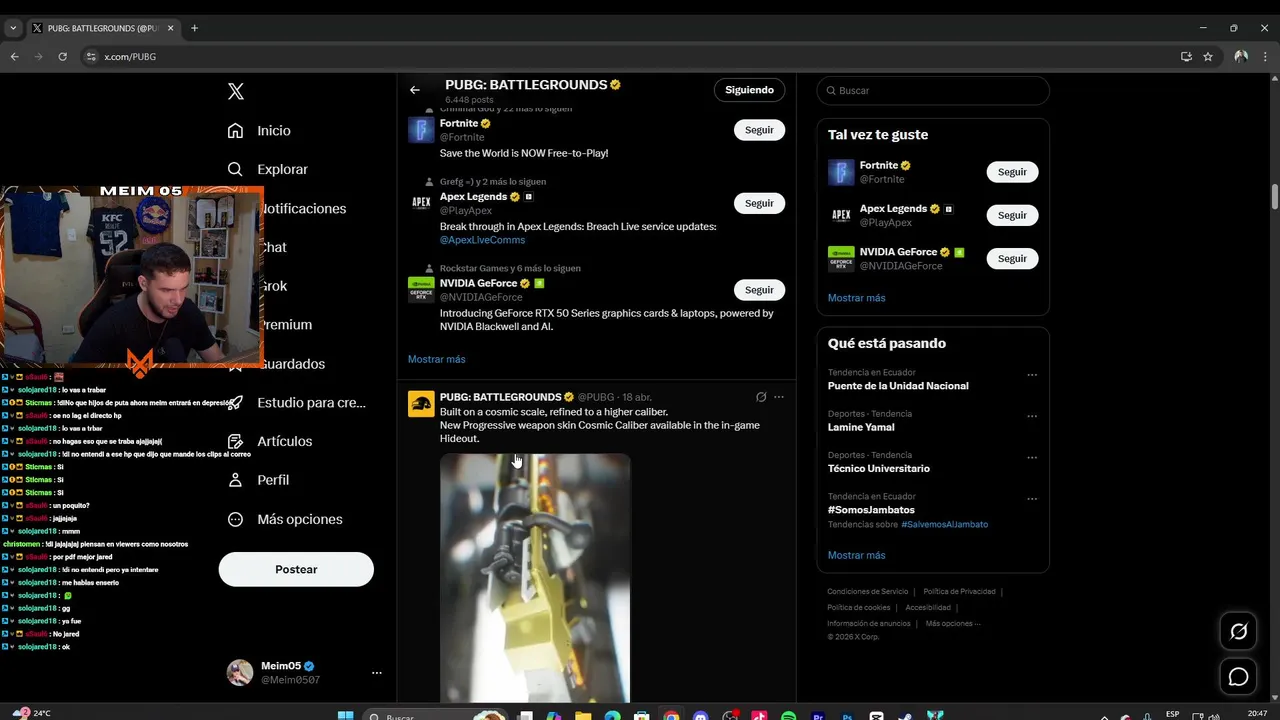The image size is (1280, 720).
Task: Follow Apex Legends in Tal vez te guste
Action: [1012, 215]
